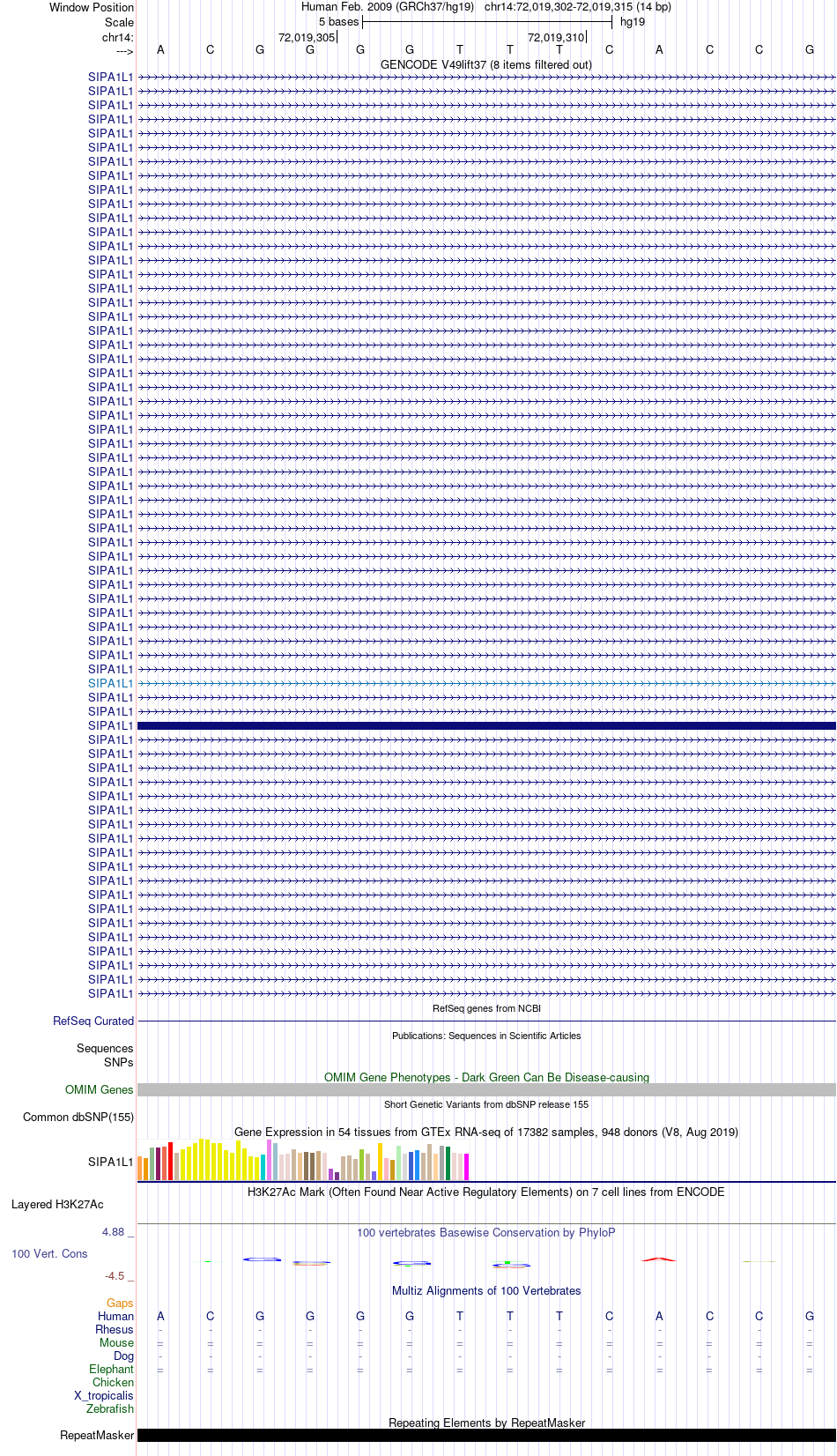This screenshot has height=1456, width=837.
Task: Click the red bar in GTEx chart
Action: pyautogui.click(x=171, y=1161)
